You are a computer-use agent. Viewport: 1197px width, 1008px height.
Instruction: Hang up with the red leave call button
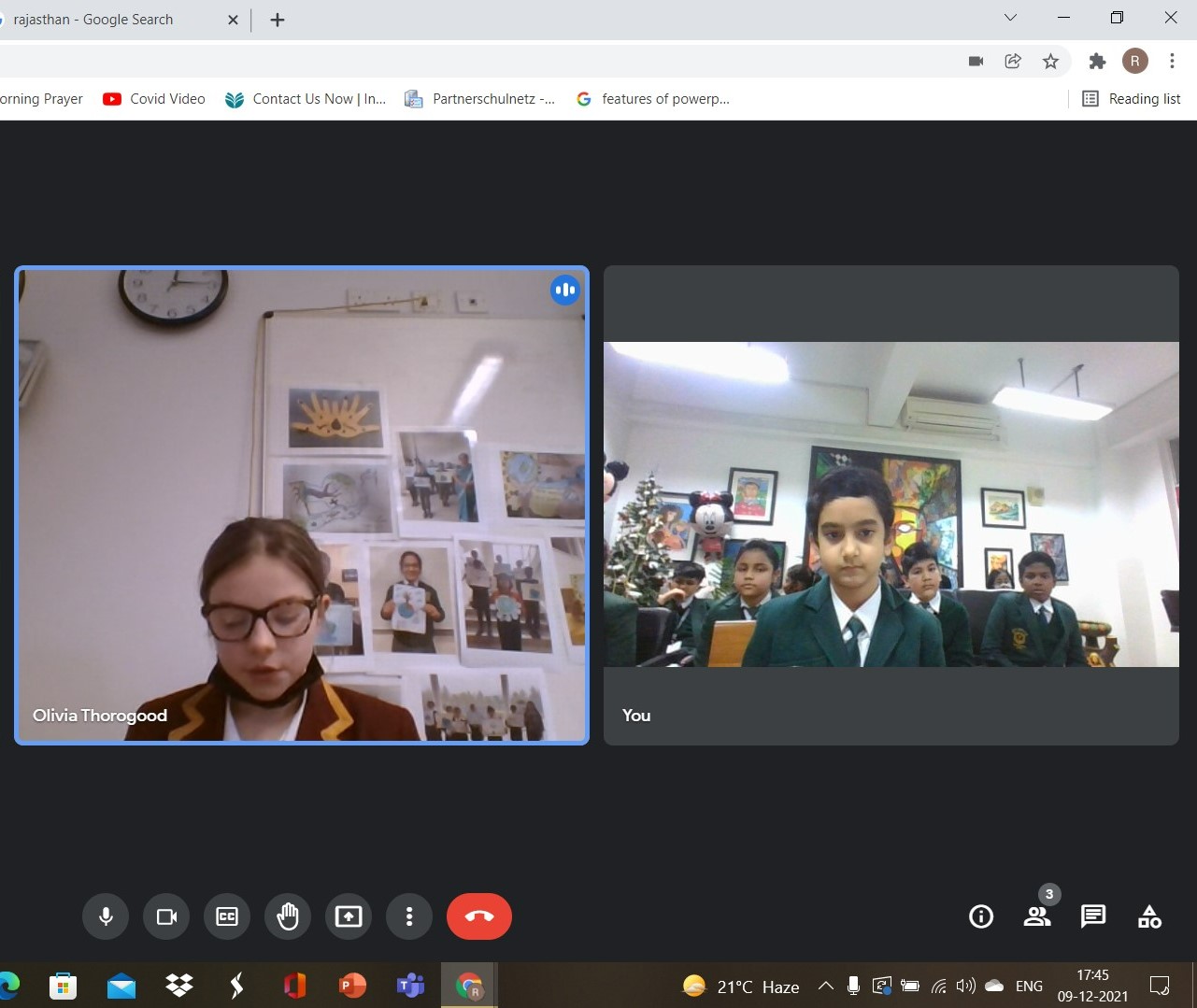pos(478,916)
